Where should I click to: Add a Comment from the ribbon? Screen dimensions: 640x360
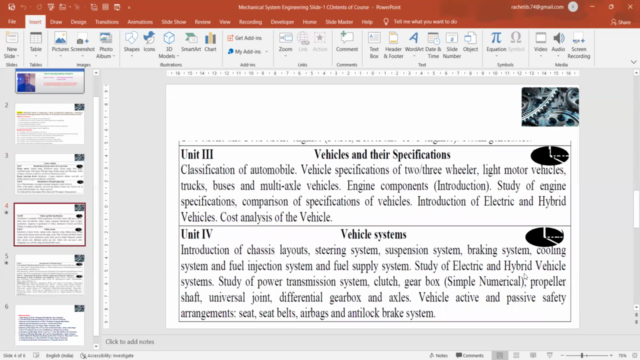(x=347, y=42)
